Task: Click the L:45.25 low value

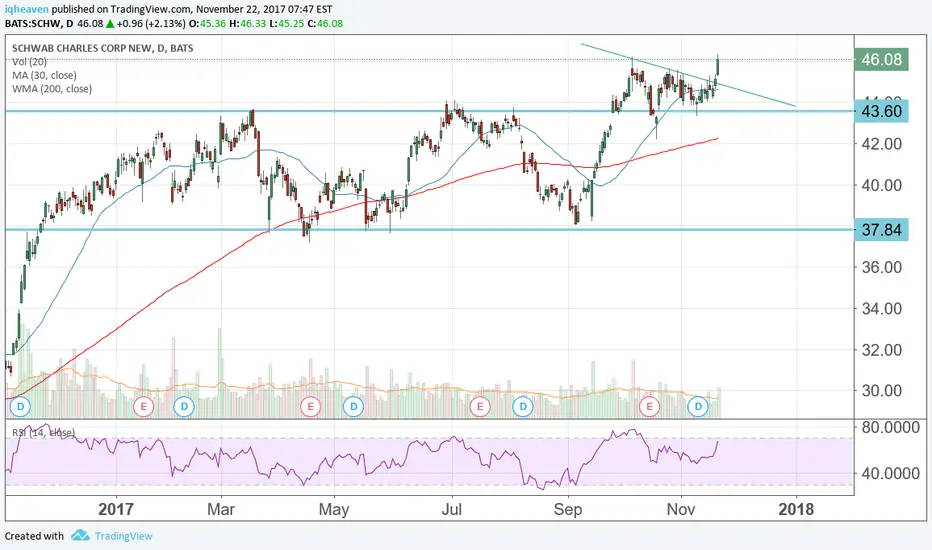Action: coord(286,24)
